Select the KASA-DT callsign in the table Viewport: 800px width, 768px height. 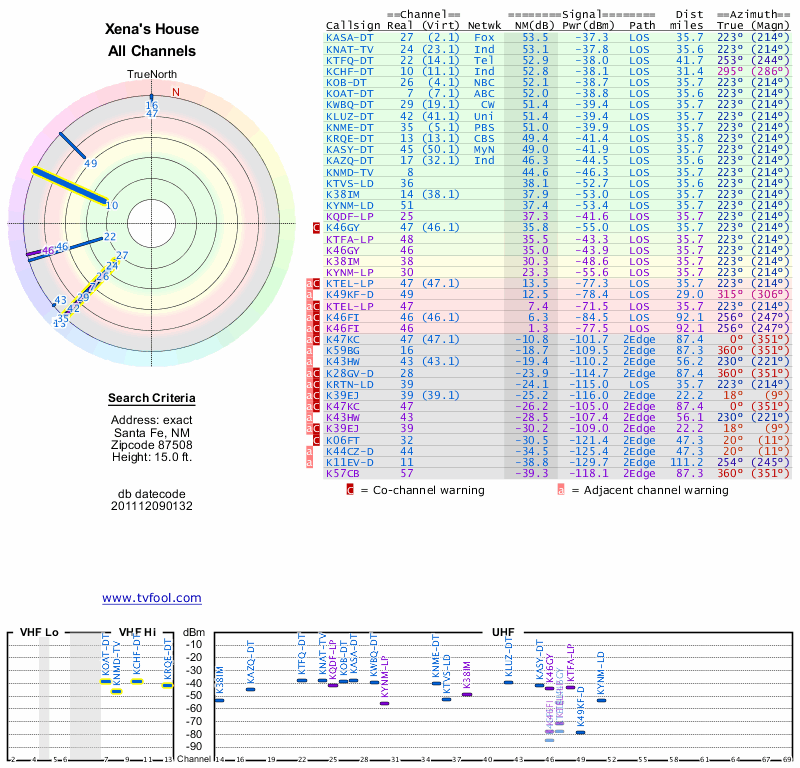[350, 37]
